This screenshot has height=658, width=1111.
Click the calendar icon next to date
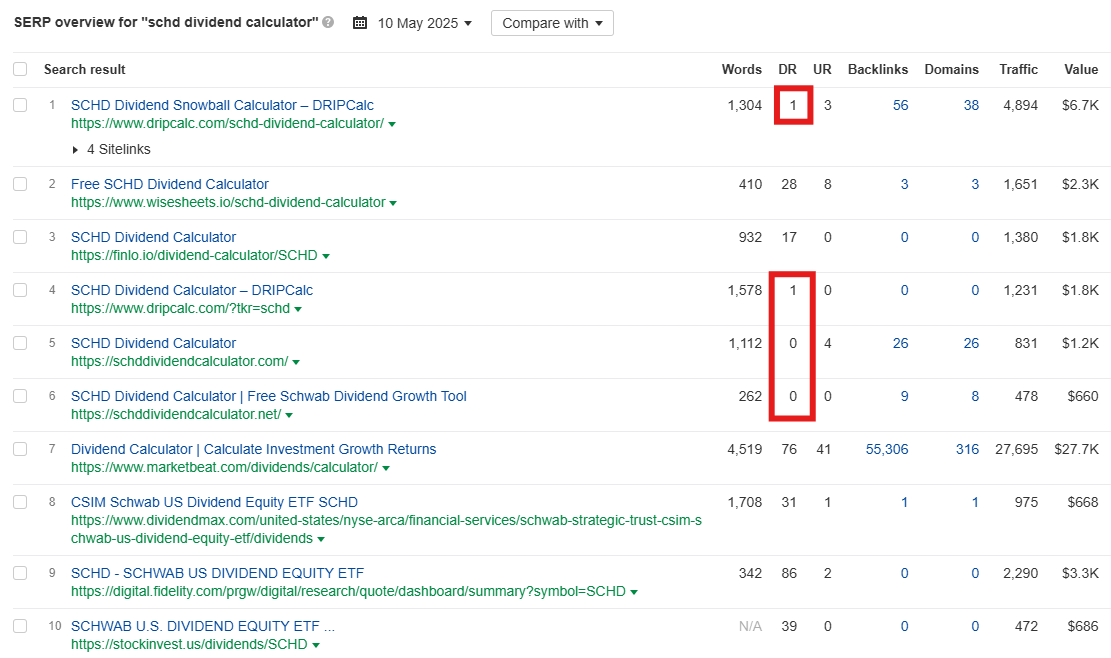360,23
